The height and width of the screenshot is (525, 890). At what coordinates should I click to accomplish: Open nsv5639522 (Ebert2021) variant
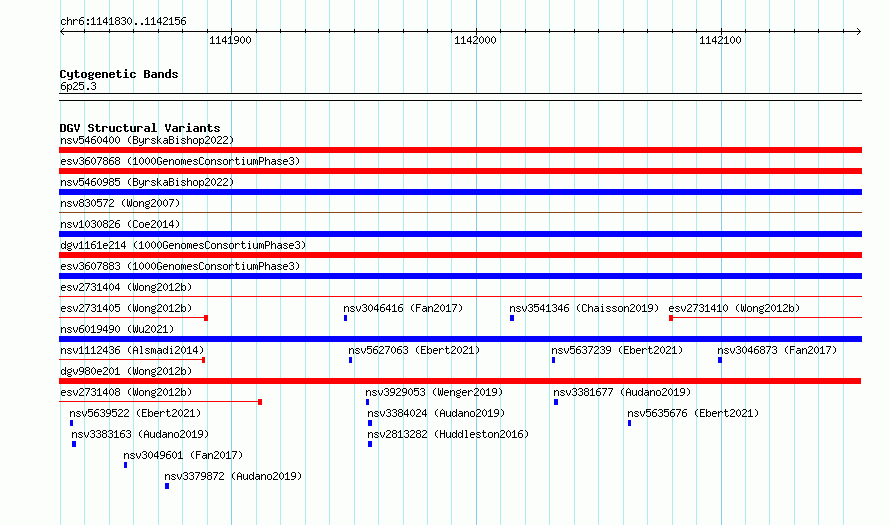(135, 413)
